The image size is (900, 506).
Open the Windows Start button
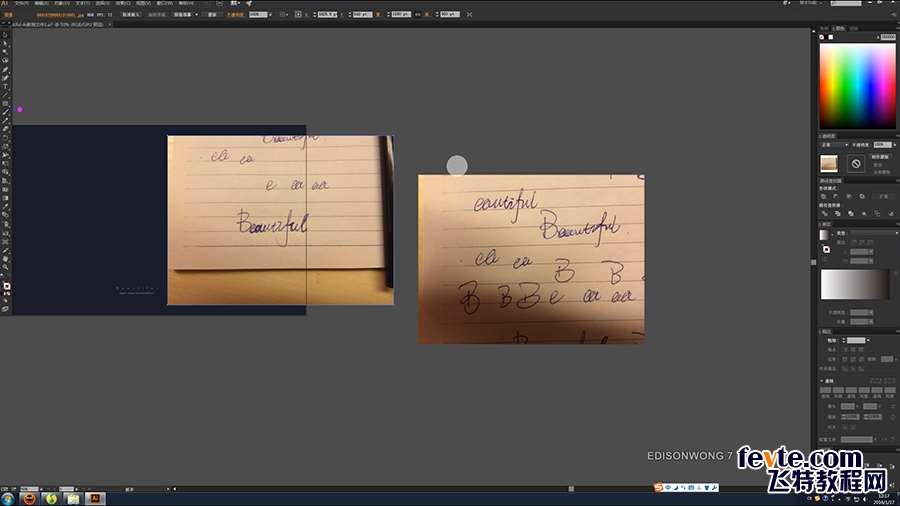click(7, 499)
